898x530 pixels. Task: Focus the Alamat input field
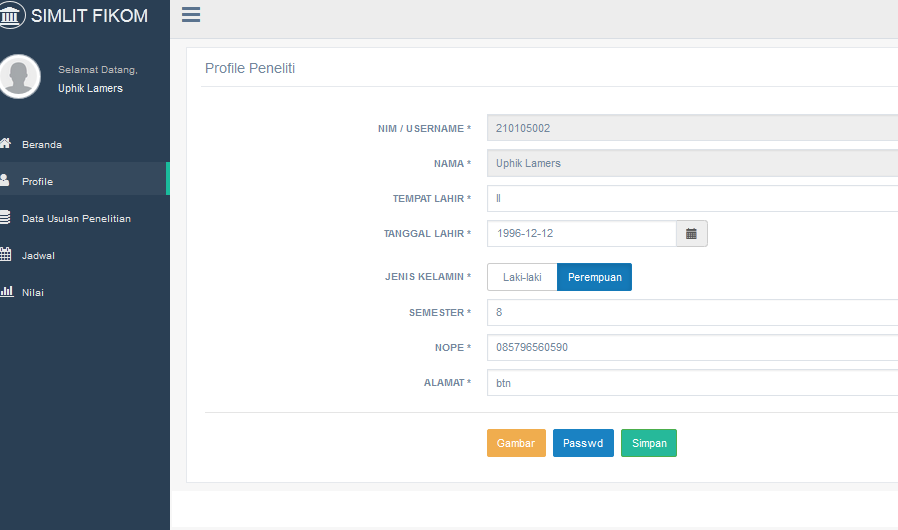pyautogui.click(x=692, y=383)
